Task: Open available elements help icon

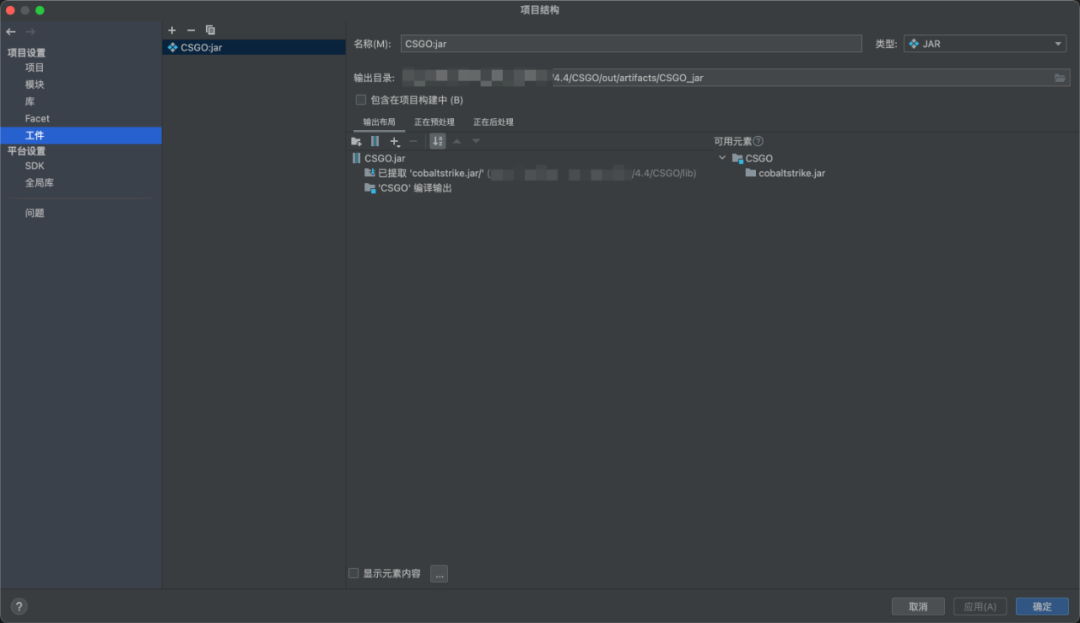Action: (x=758, y=141)
